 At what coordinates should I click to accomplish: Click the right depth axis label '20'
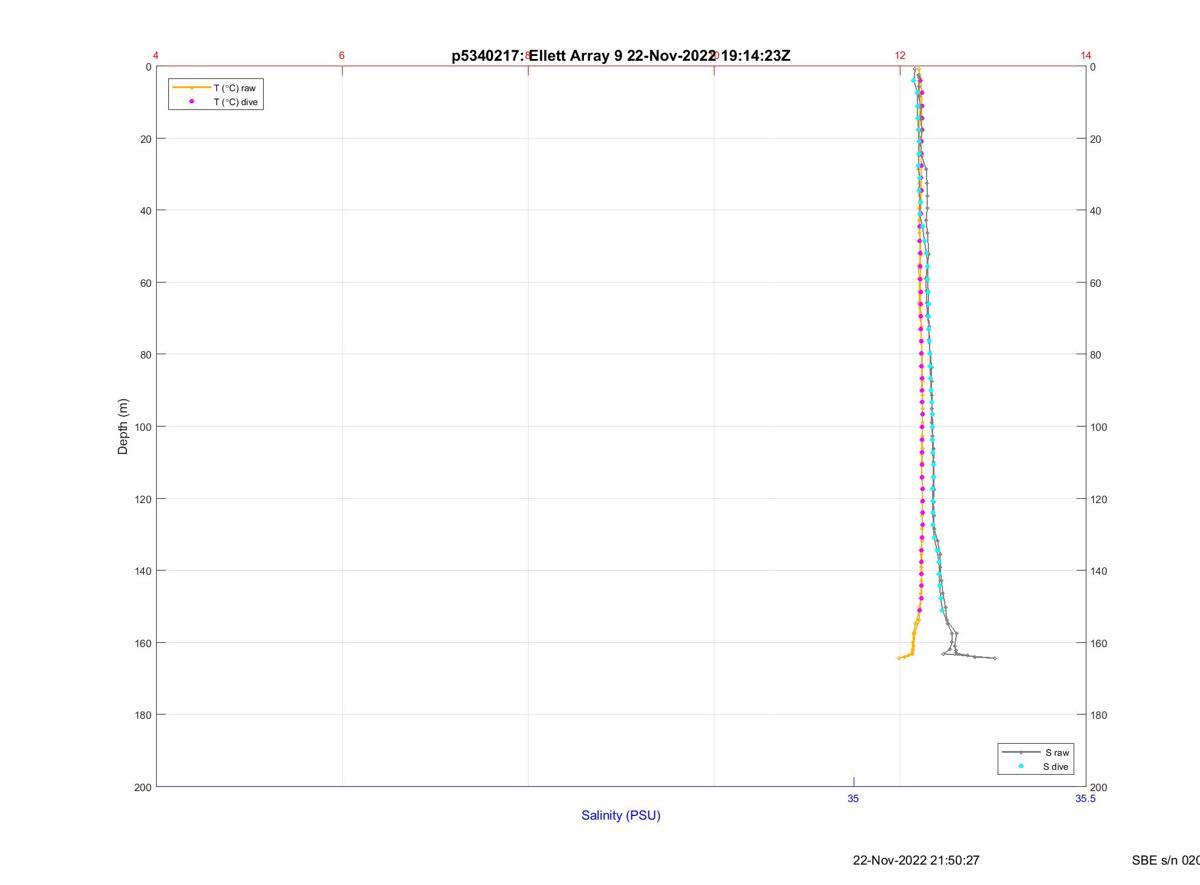click(x=1096, y=139)
